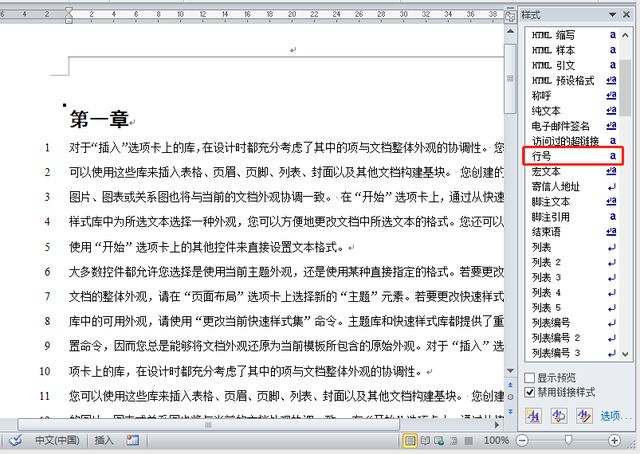Click the horizontal scrollbar thumb
This screenshot has width=640, height=454.
point(208,425)
